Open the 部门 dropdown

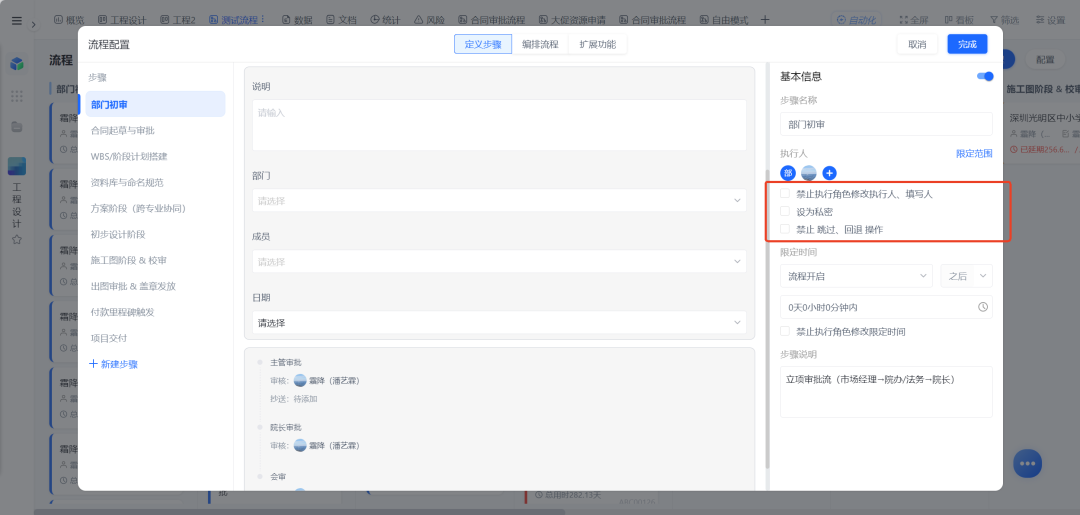click(x=499, y=200)
